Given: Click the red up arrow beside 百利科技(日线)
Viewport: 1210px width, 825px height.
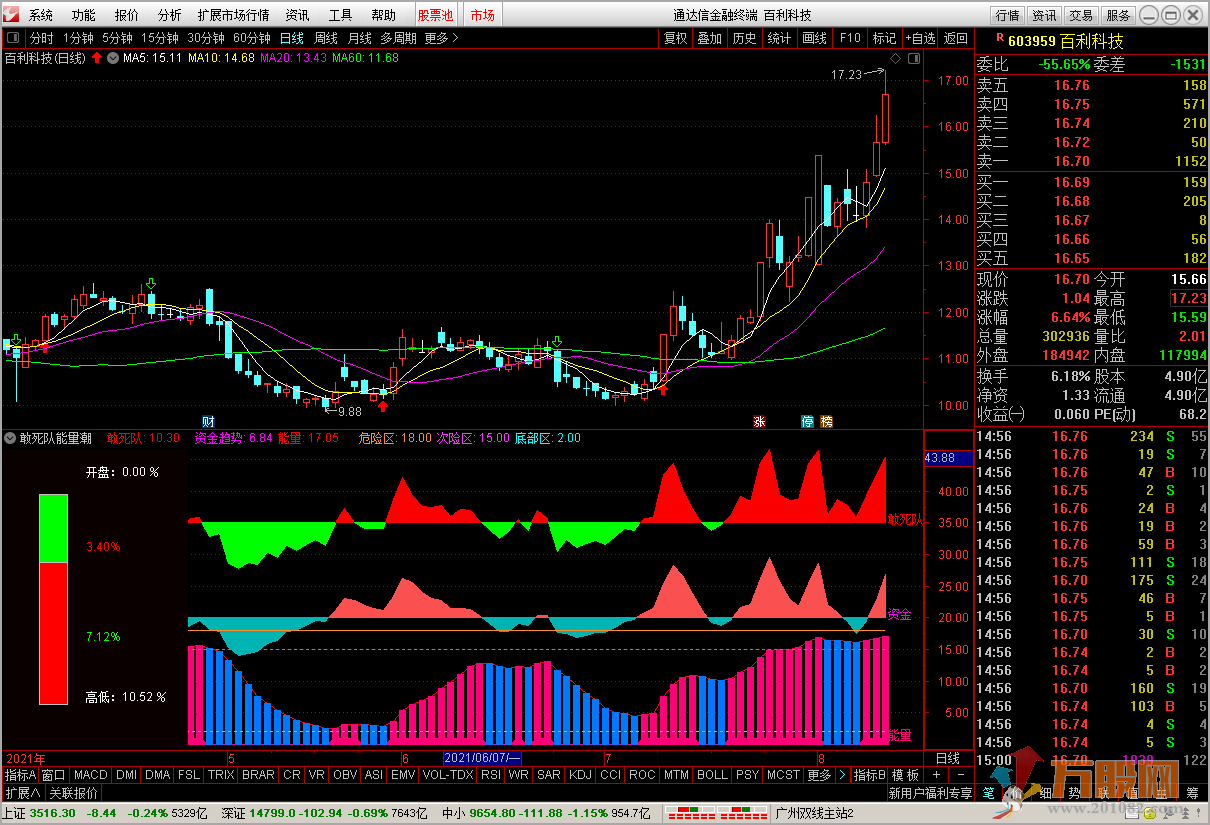Looking at the screenshot, I should click(97, 58).
